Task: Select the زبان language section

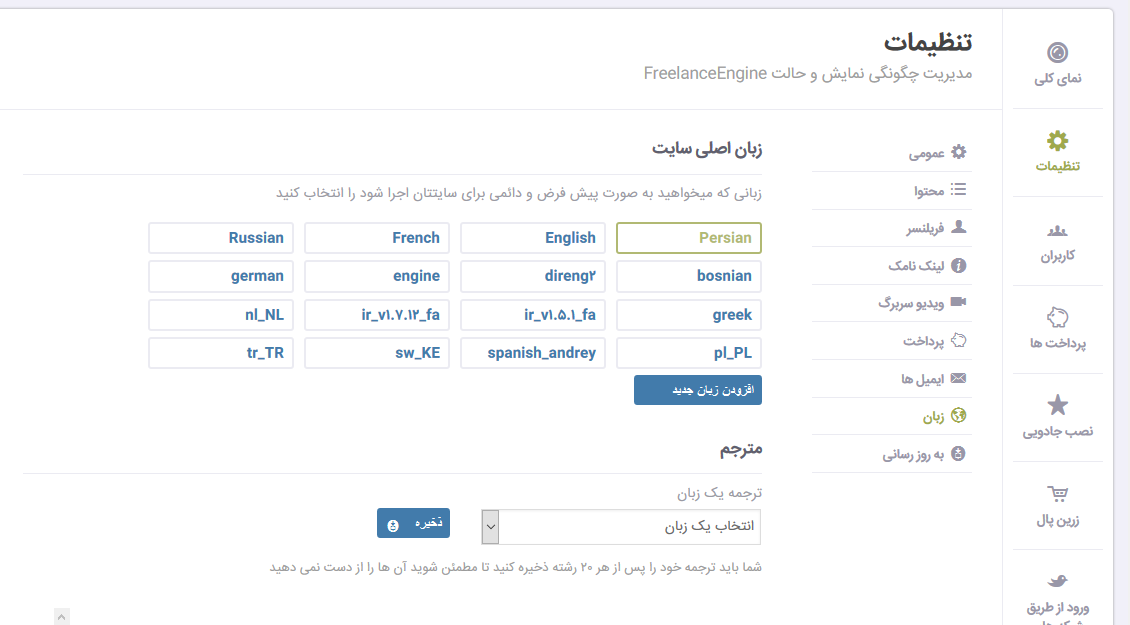Action: coord(891,417)
